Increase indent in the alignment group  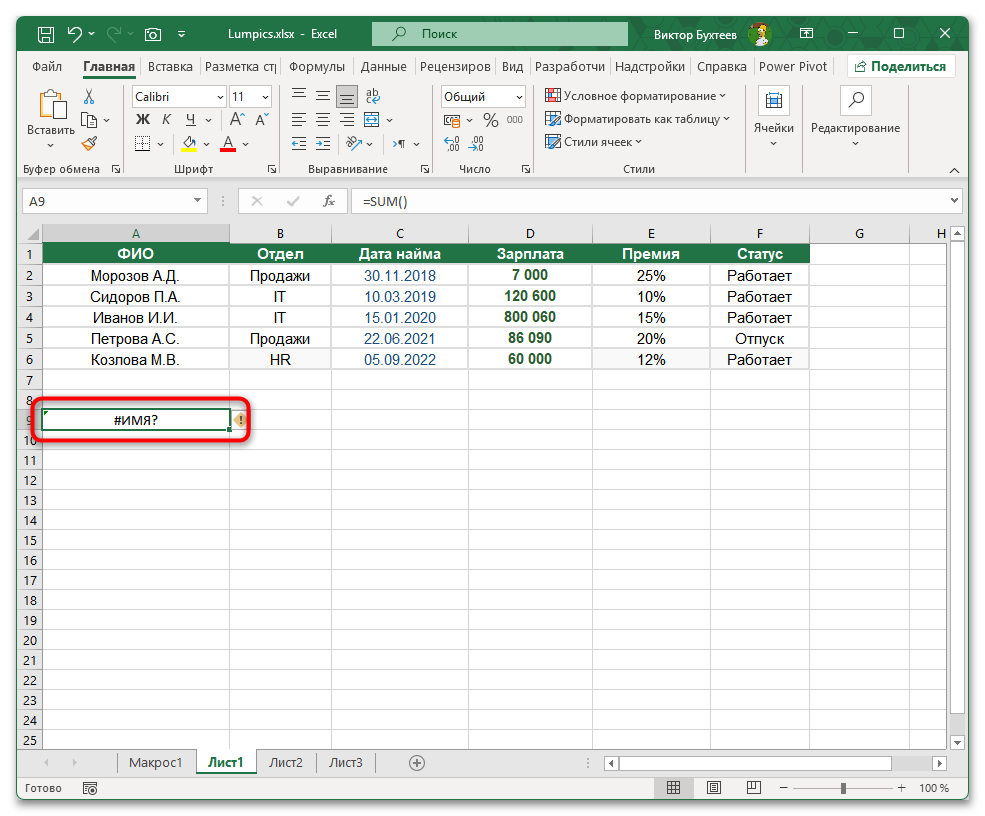coord(323,144)
